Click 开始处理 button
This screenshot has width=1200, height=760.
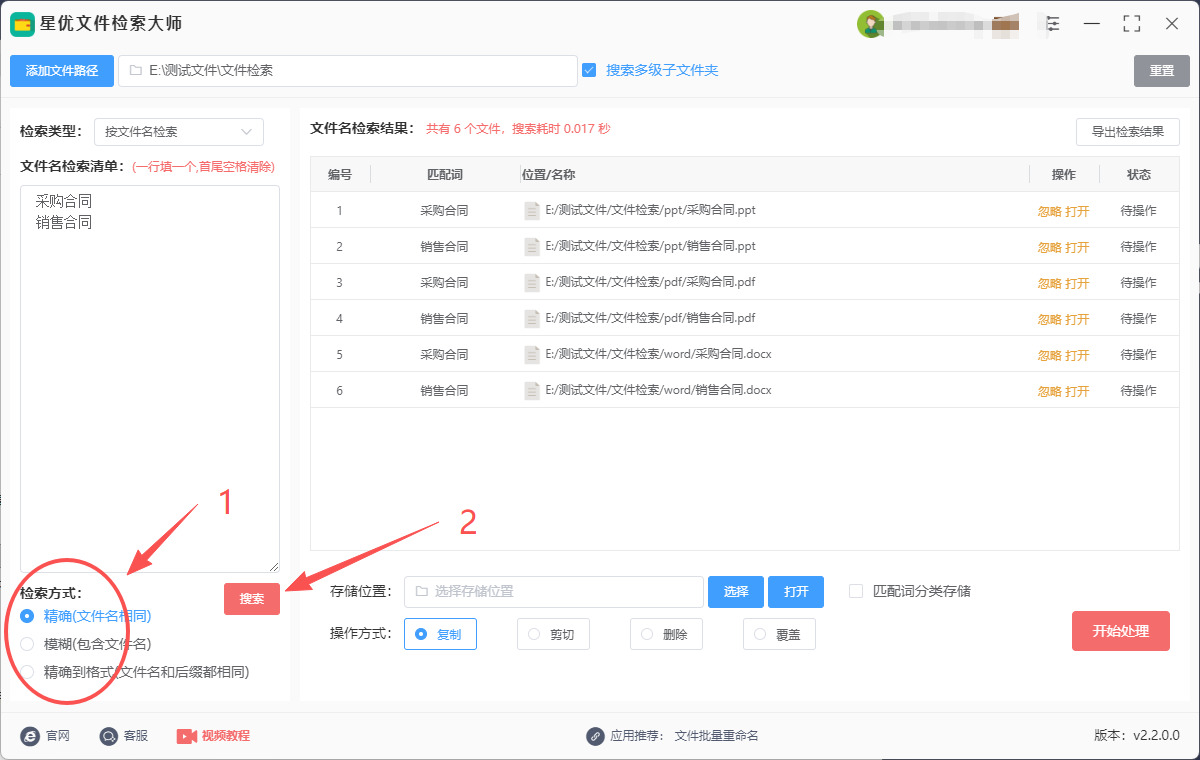[1121, 631]
